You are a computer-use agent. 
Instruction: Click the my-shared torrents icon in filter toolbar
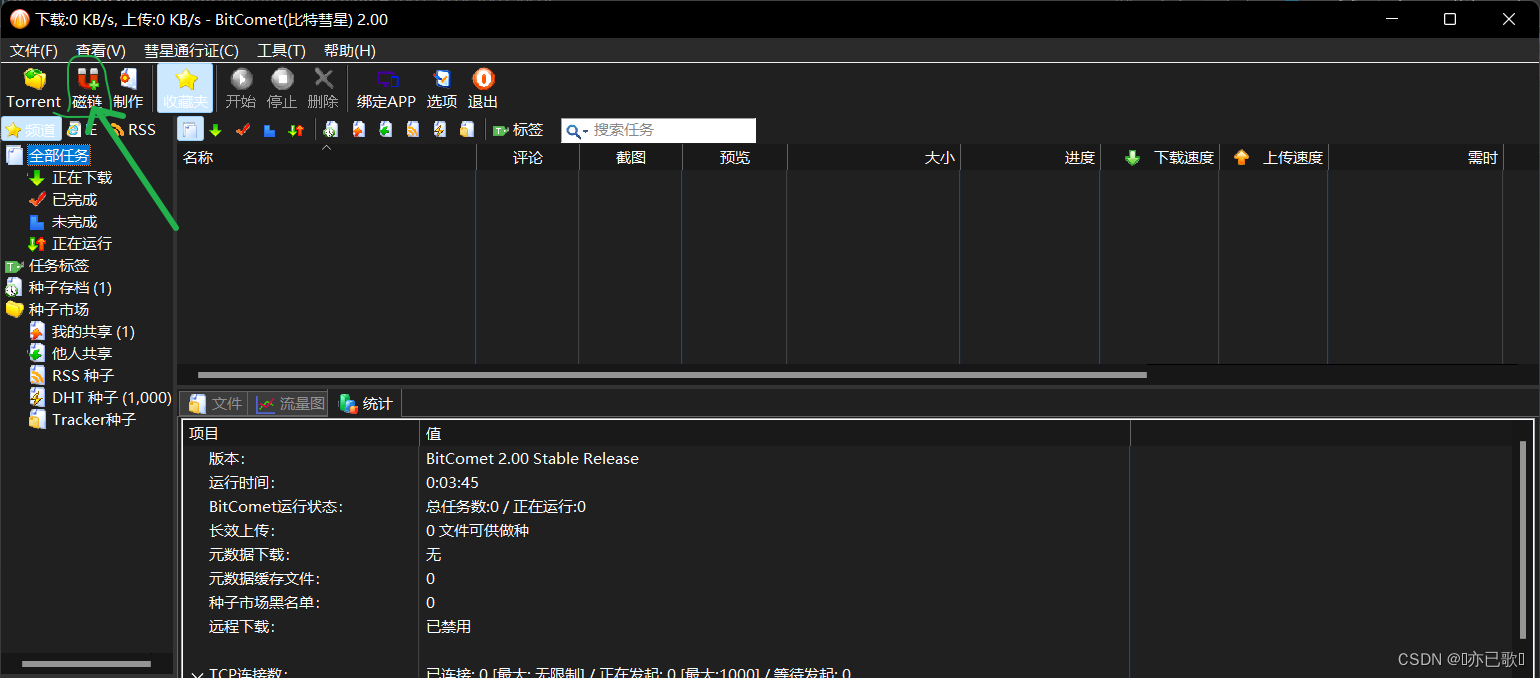358,130
